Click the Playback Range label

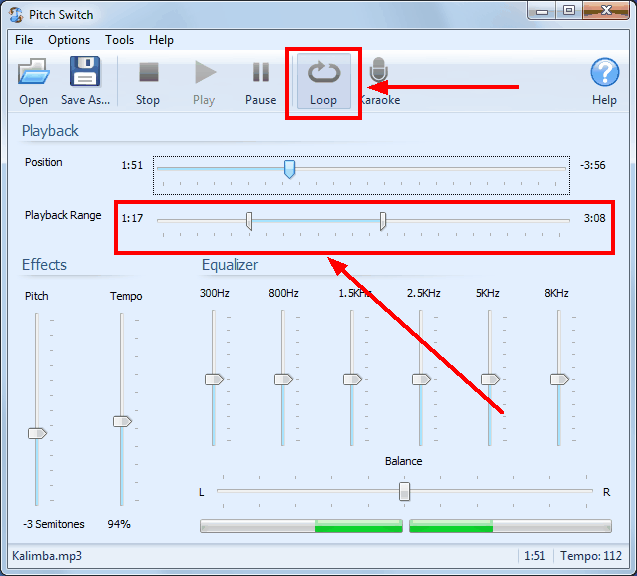coord(63,215)
